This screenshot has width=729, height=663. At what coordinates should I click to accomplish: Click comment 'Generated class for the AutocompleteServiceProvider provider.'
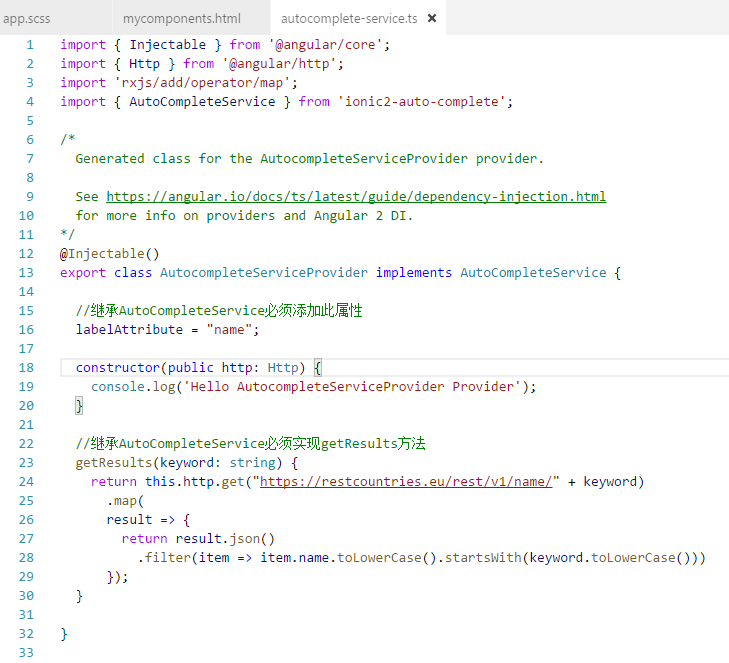[x=309, y=159]
